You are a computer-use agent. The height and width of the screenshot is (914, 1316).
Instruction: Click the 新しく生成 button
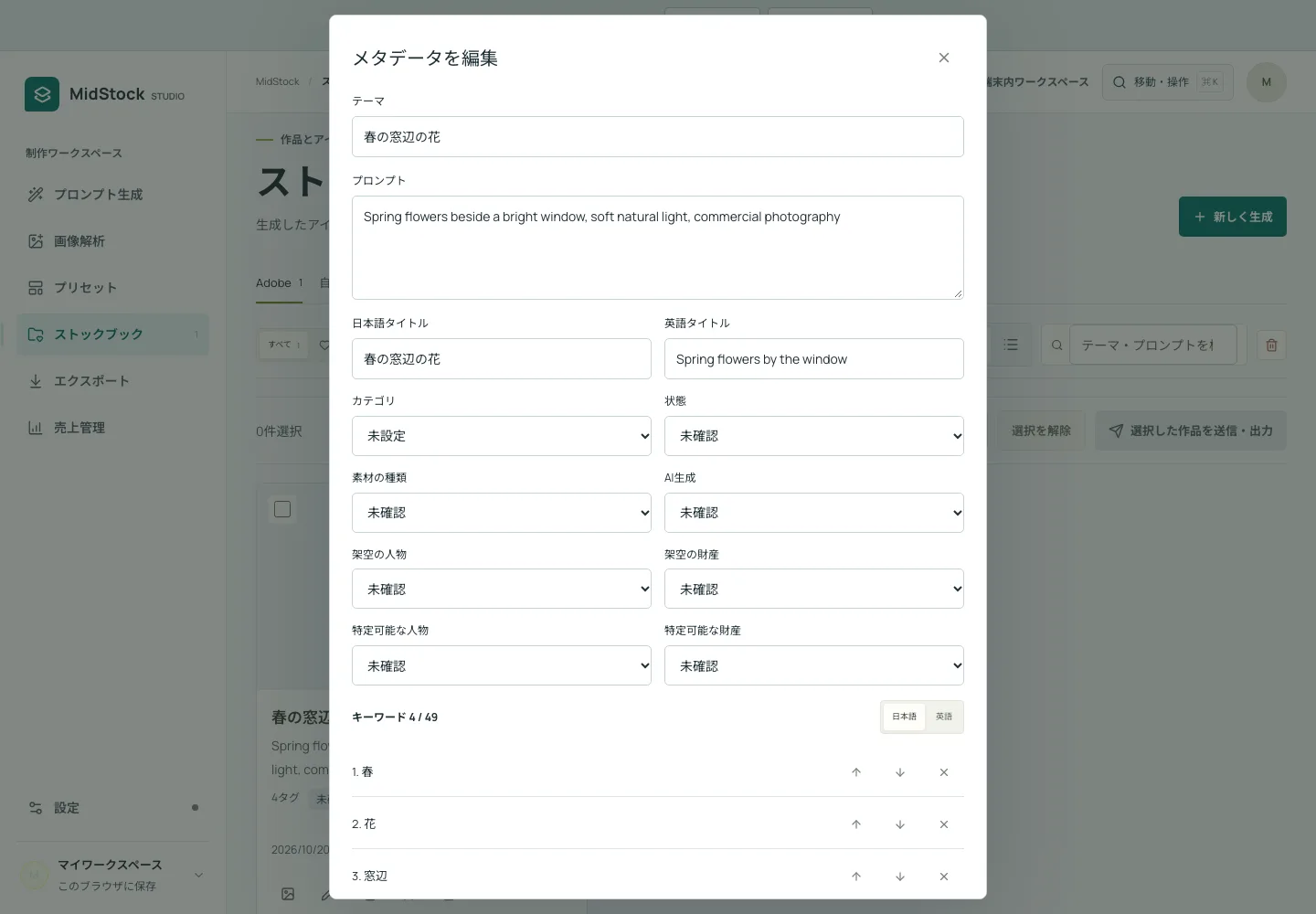point(1233,217)
